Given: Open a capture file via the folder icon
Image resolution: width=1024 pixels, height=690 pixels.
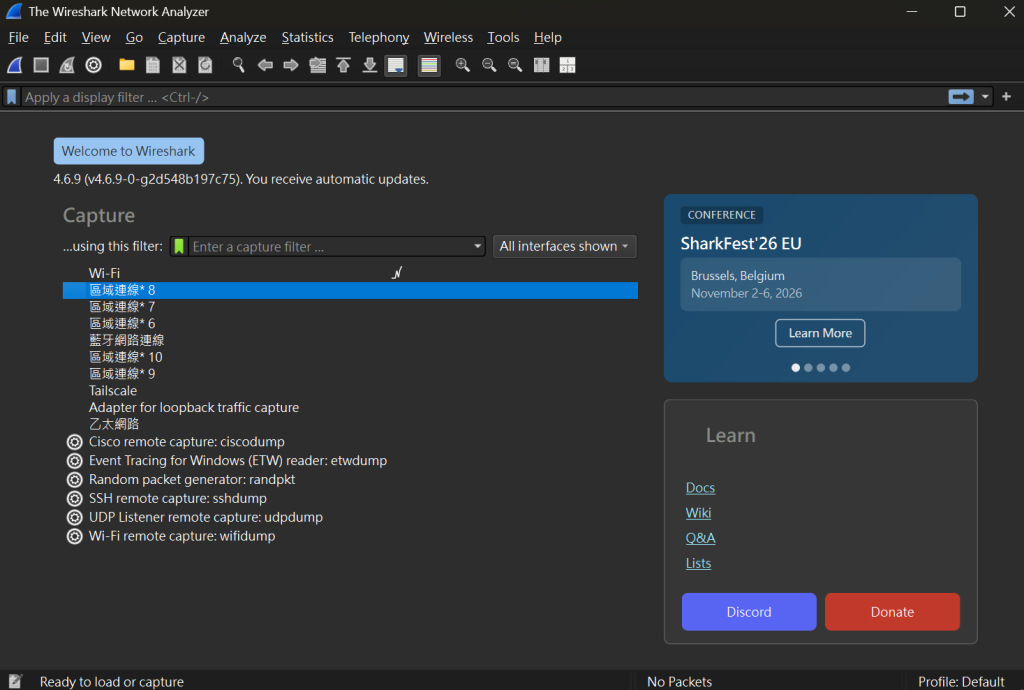Looking at the screenshot, I should pyautogui.click(x=127, y=65).
